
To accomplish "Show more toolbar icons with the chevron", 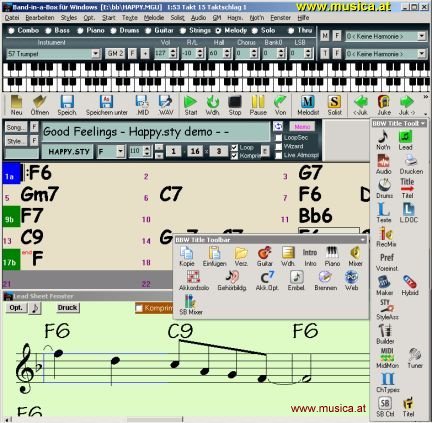I will (426, 97).
